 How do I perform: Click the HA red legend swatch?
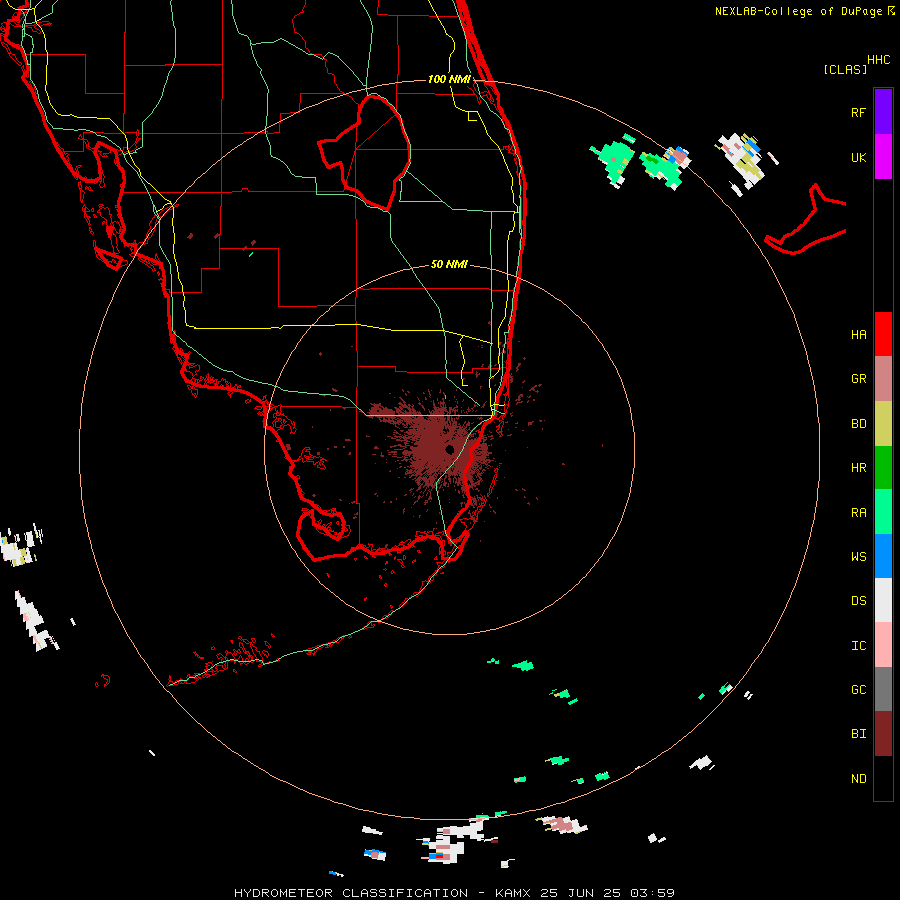coord(883,334)
